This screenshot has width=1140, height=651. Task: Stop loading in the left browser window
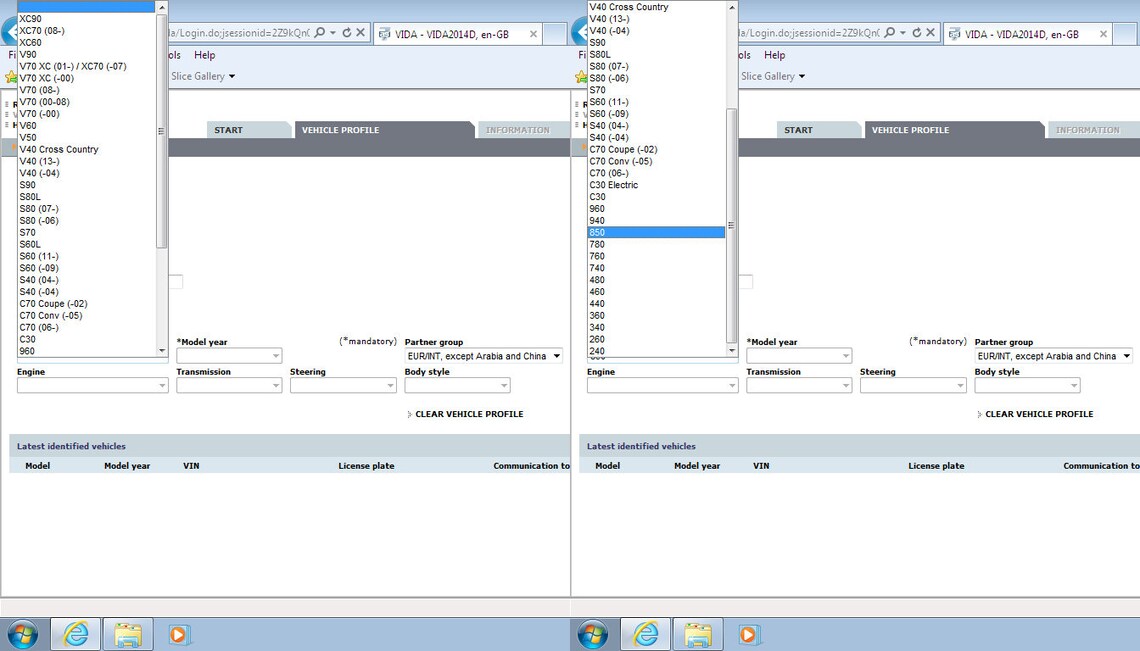point(361,33)
